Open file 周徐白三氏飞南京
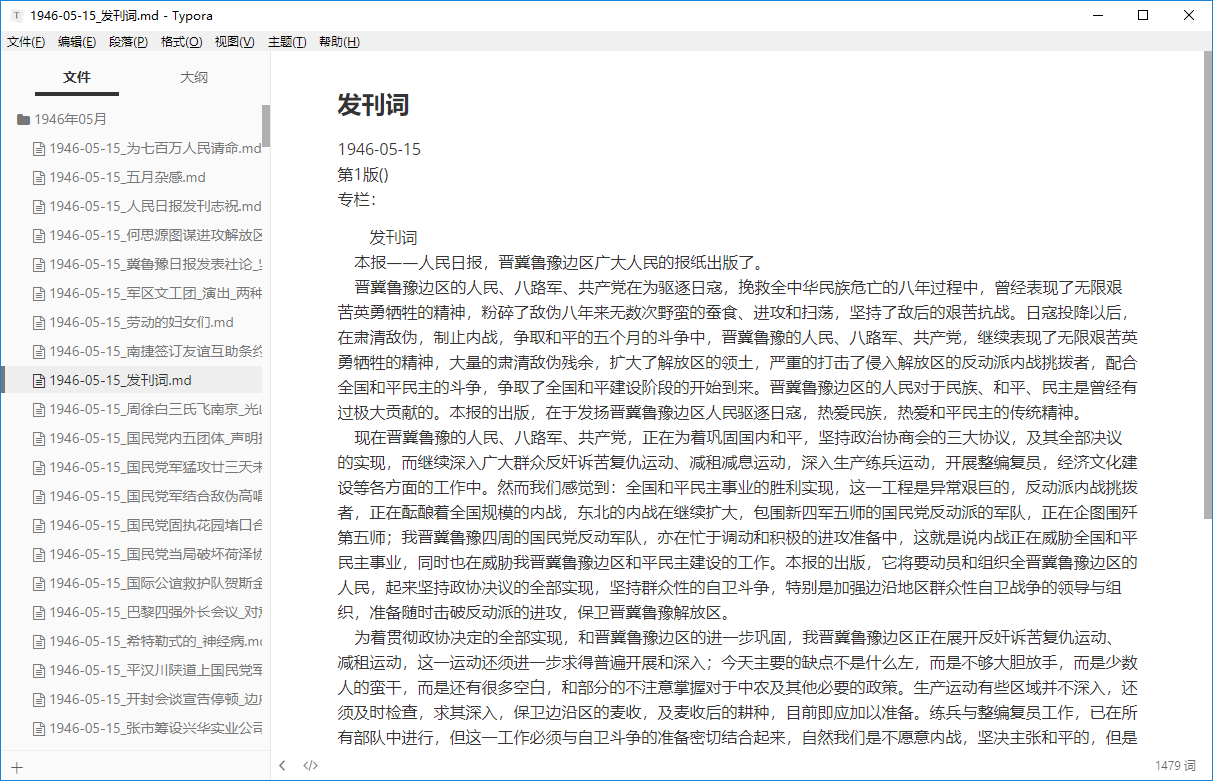This screenshot has height=781, width=1213. (x=147, y=409)
